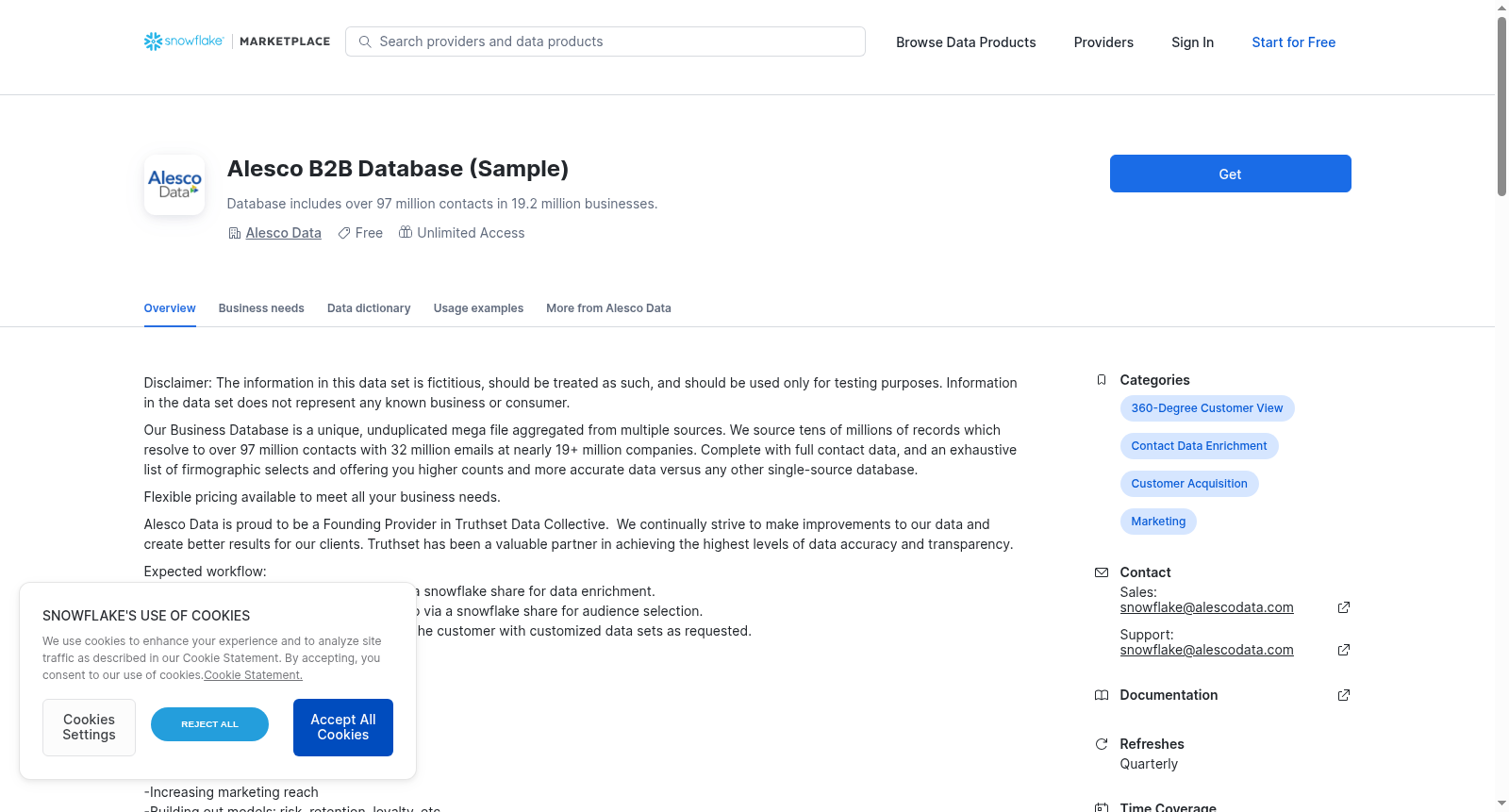The height and width of the screenshot is (812, 1509).
Task: Click the page vertical scrollbar thumb
Action: [1501, 106]
